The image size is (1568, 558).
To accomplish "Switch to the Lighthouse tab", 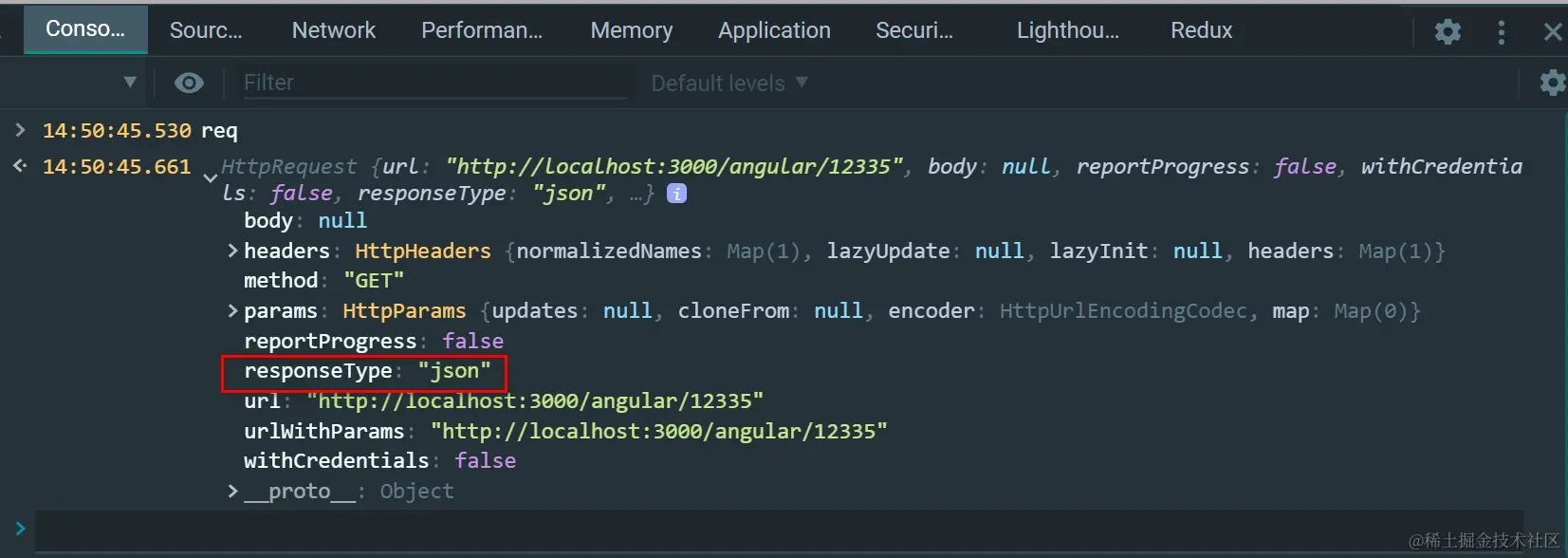I will pos(1068,30).
